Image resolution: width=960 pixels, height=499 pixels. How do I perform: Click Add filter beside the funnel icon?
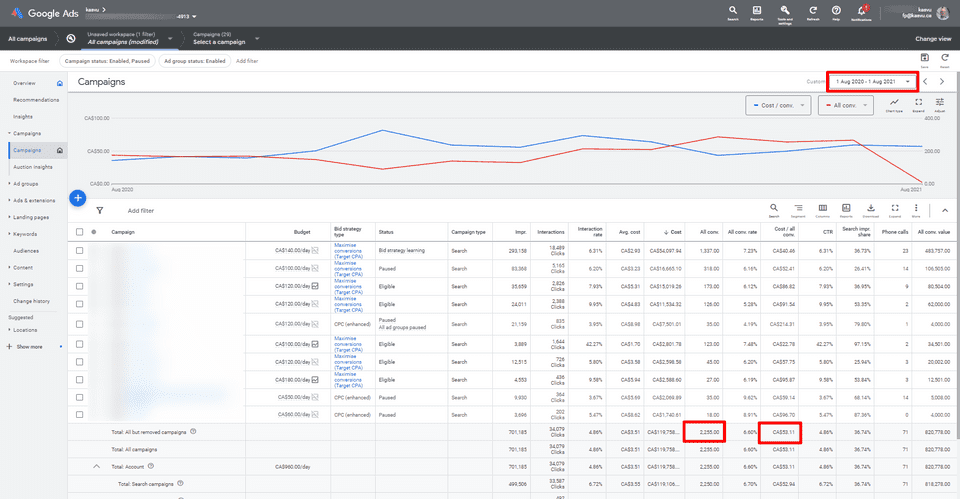point(140,211)
